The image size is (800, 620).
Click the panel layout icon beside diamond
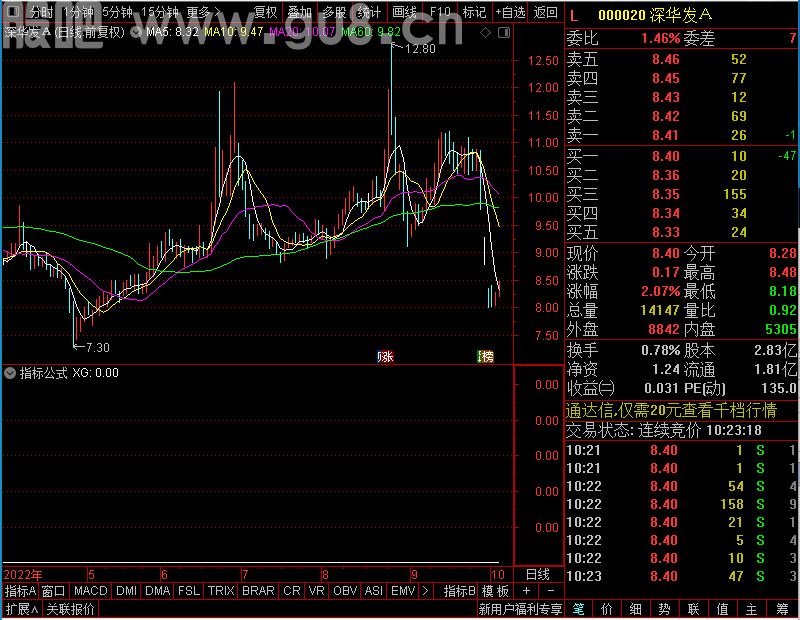click(504, 33)
